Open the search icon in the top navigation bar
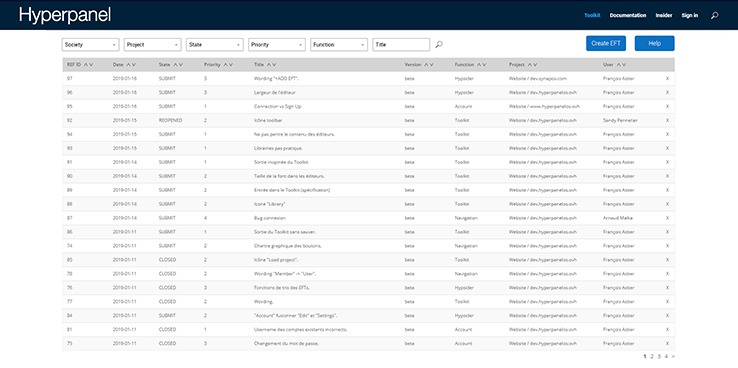Viewport: 738px width, 368px height. click(714, 16)
